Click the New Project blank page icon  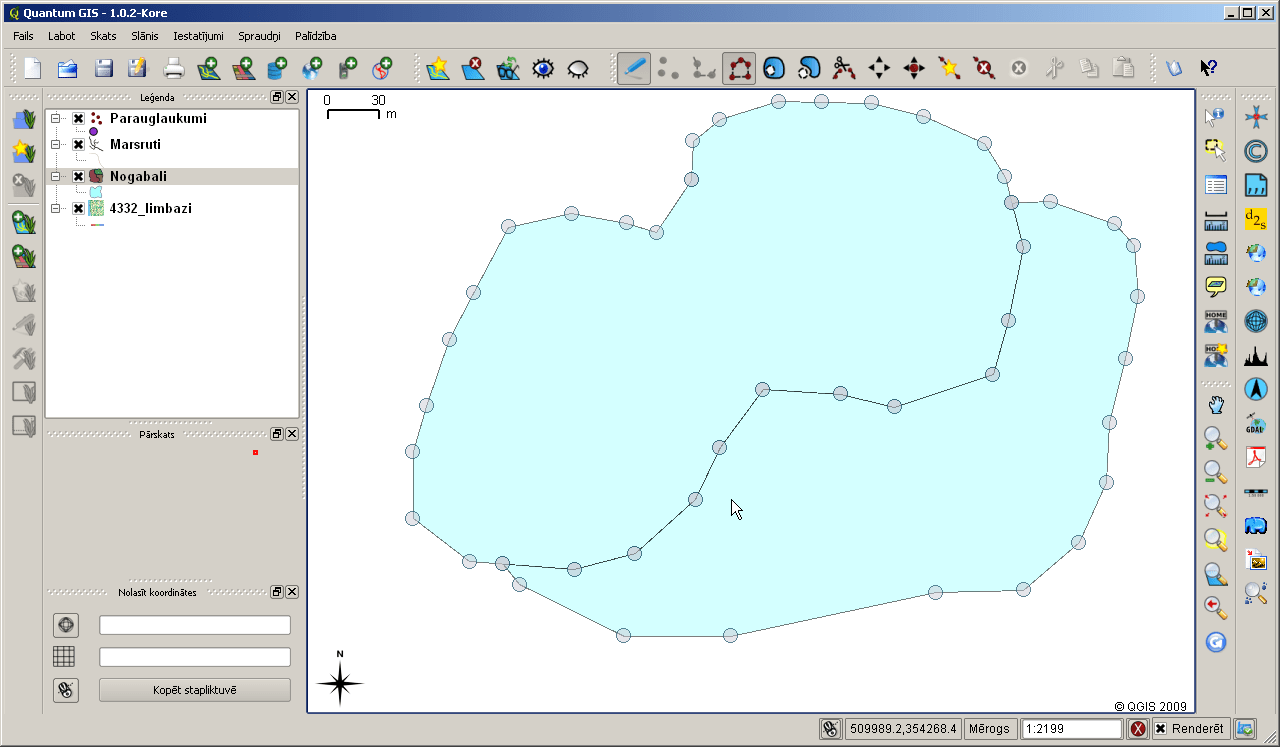[33, 68]
